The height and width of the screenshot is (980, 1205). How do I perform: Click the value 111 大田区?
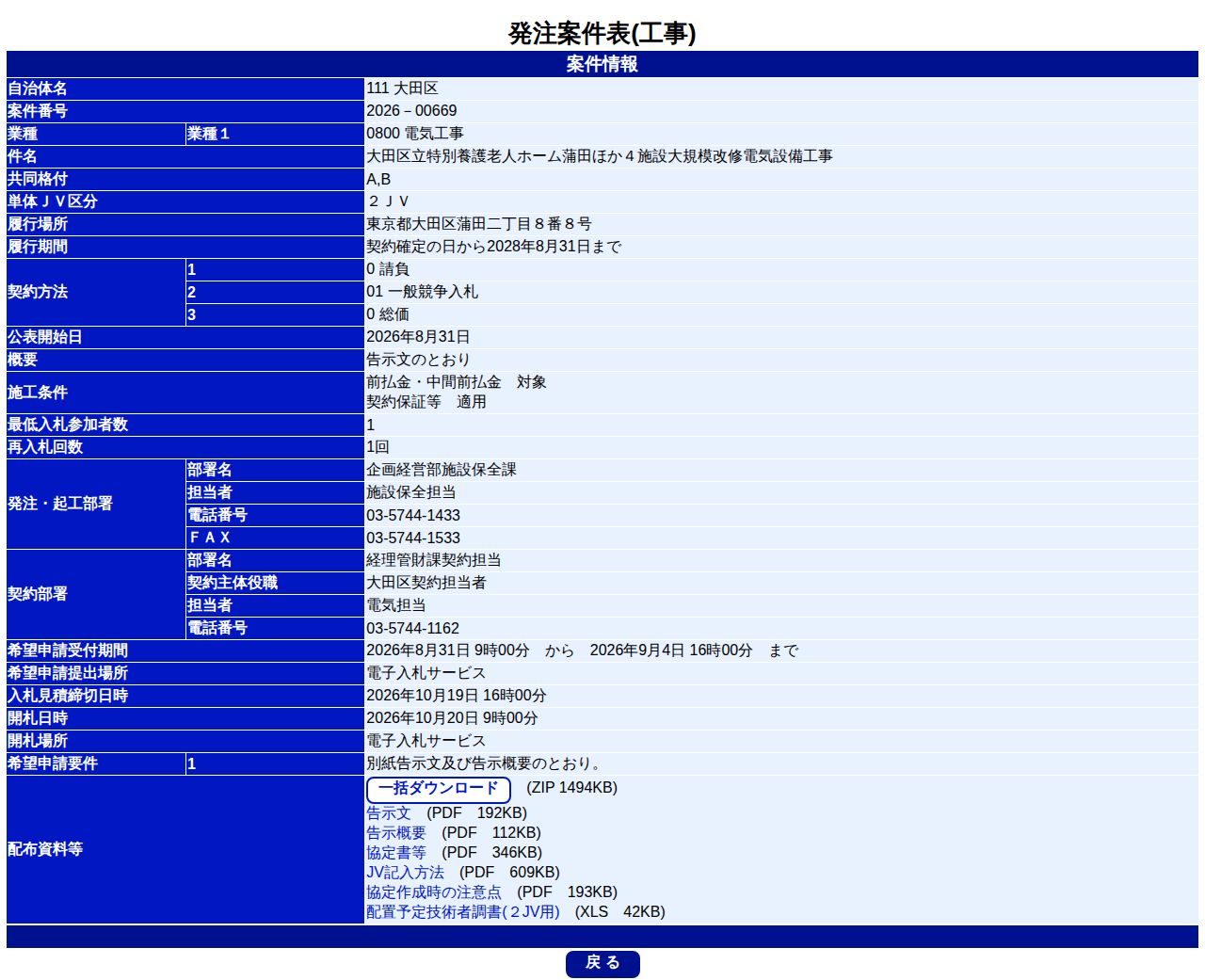pos(402,88)
